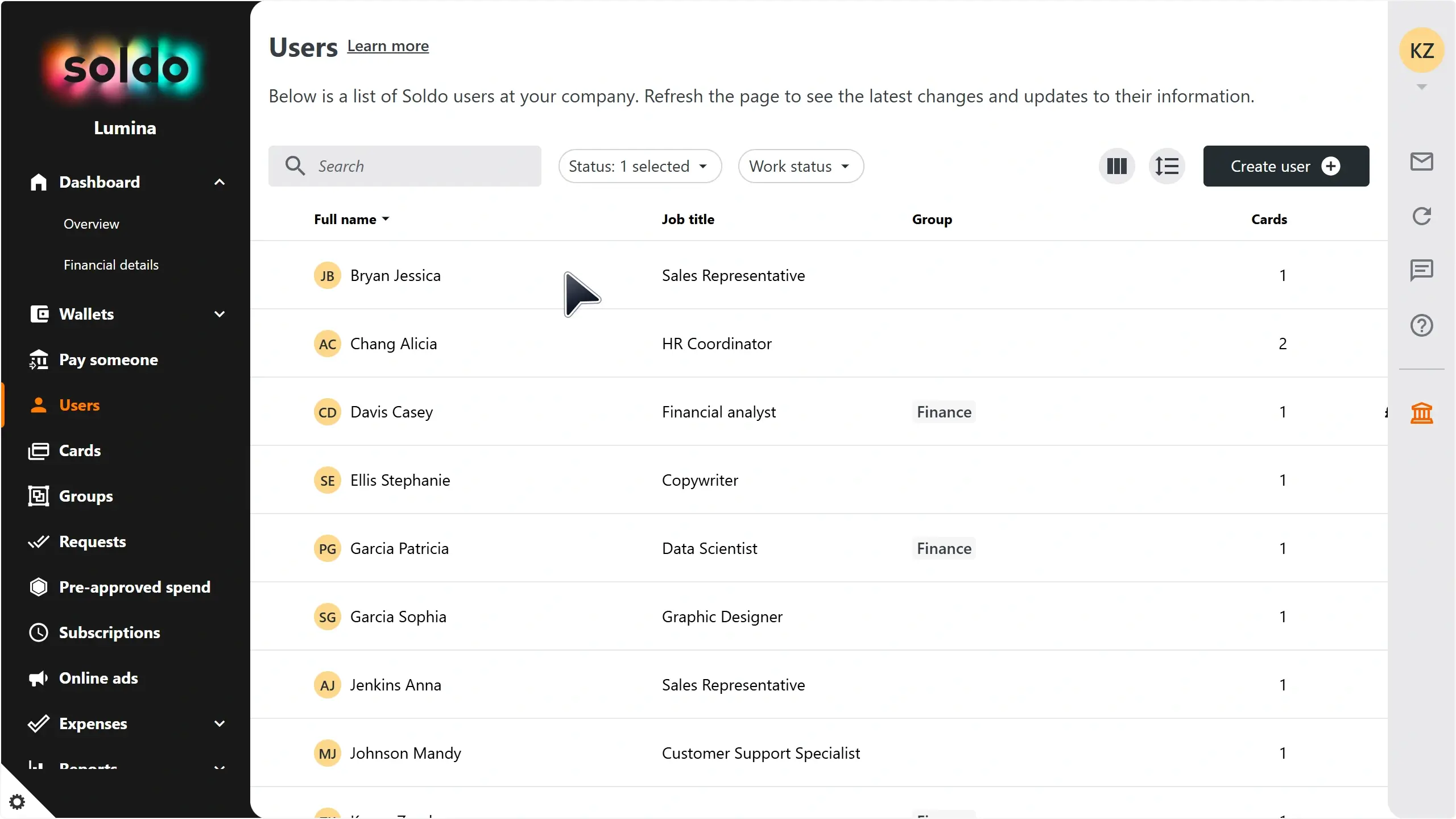Screen dimensions: 1456x819
Task: Open the Groups menu item
Action: click(86, 496)
